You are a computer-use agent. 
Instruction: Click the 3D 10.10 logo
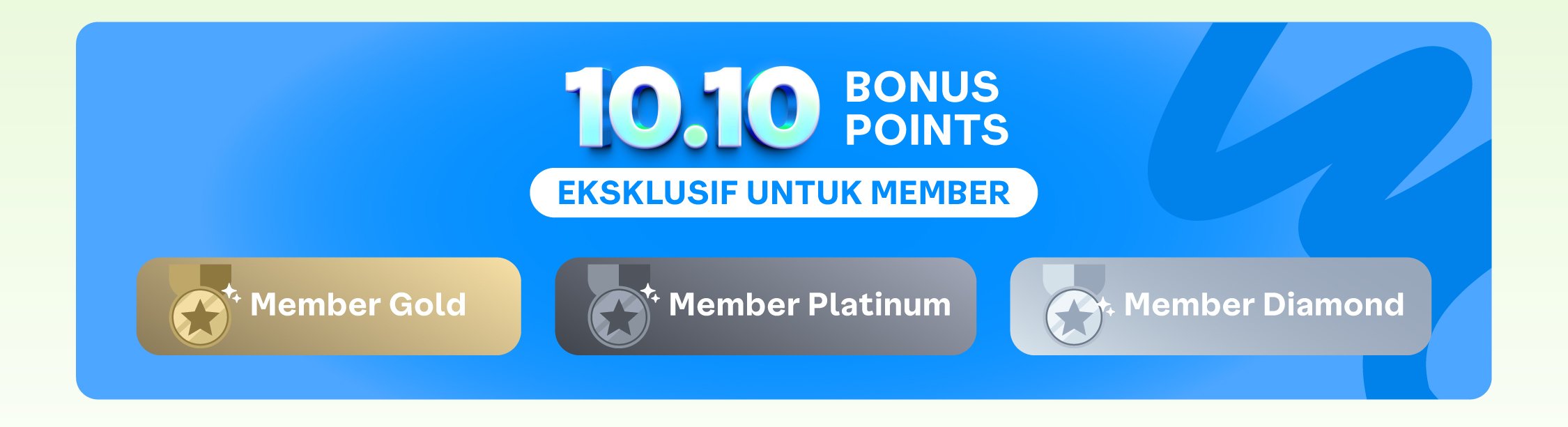coord(691,107)
